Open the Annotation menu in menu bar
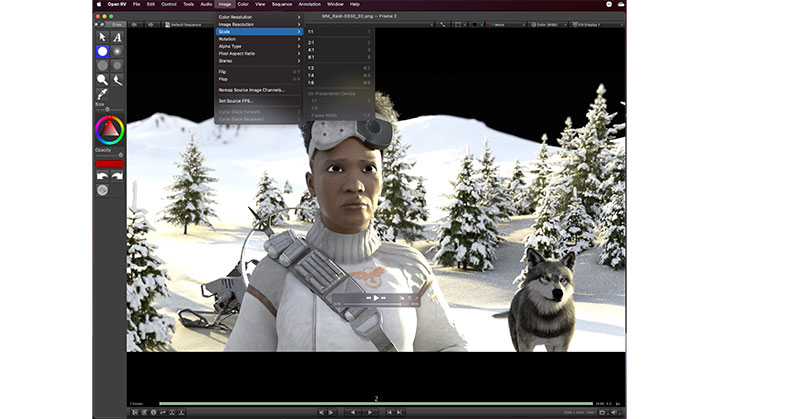 pos(310,4)
